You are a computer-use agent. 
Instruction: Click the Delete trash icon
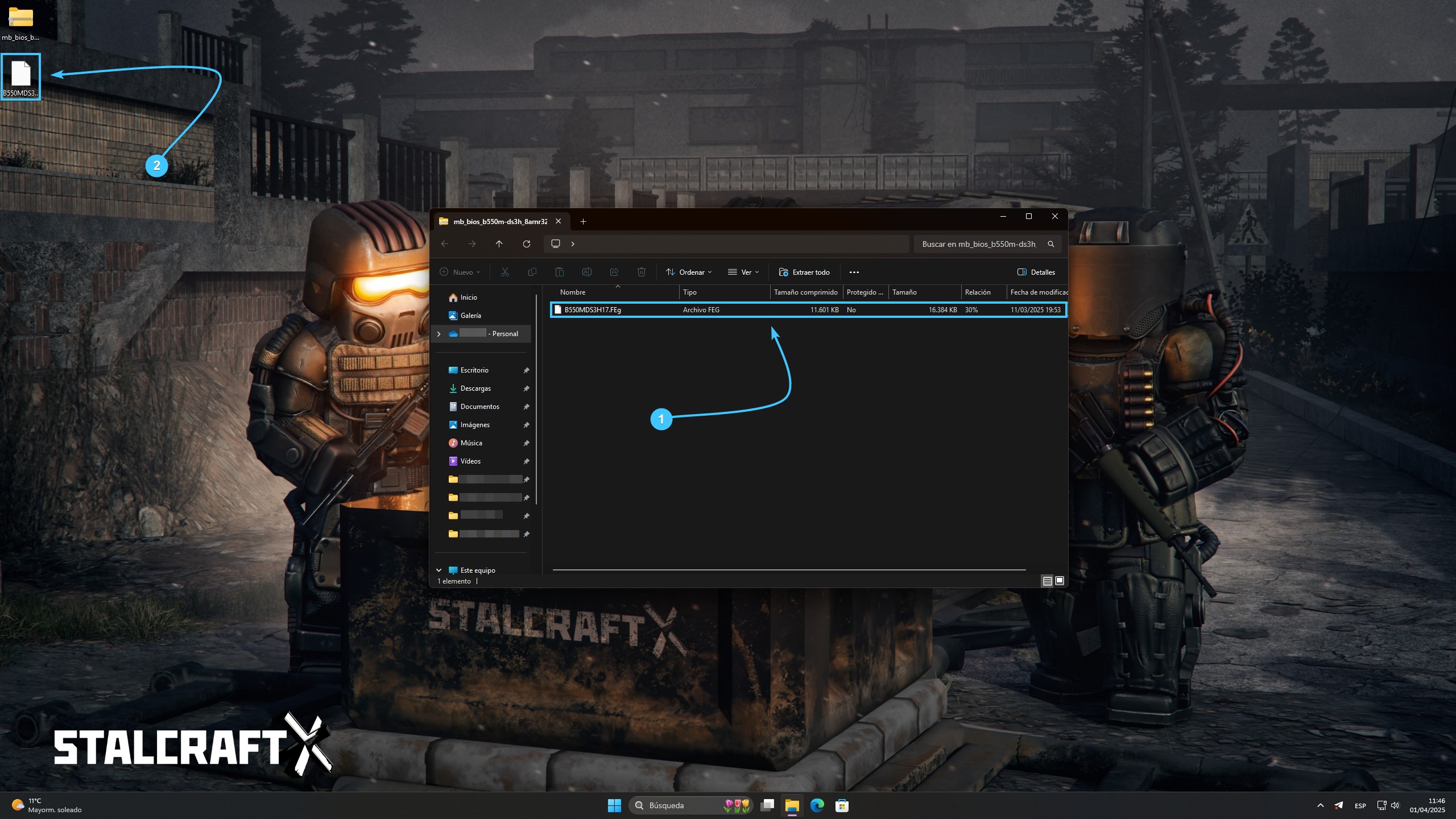[x=642, y=272]
